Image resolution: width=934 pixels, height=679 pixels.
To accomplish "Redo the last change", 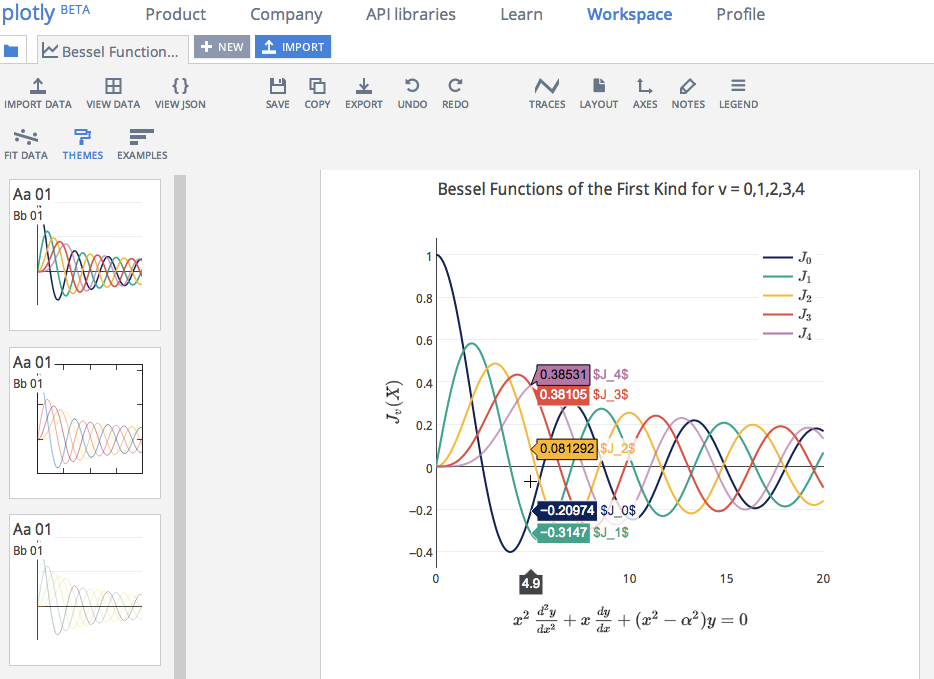I will pyautogui.click(x=455, y=93).
